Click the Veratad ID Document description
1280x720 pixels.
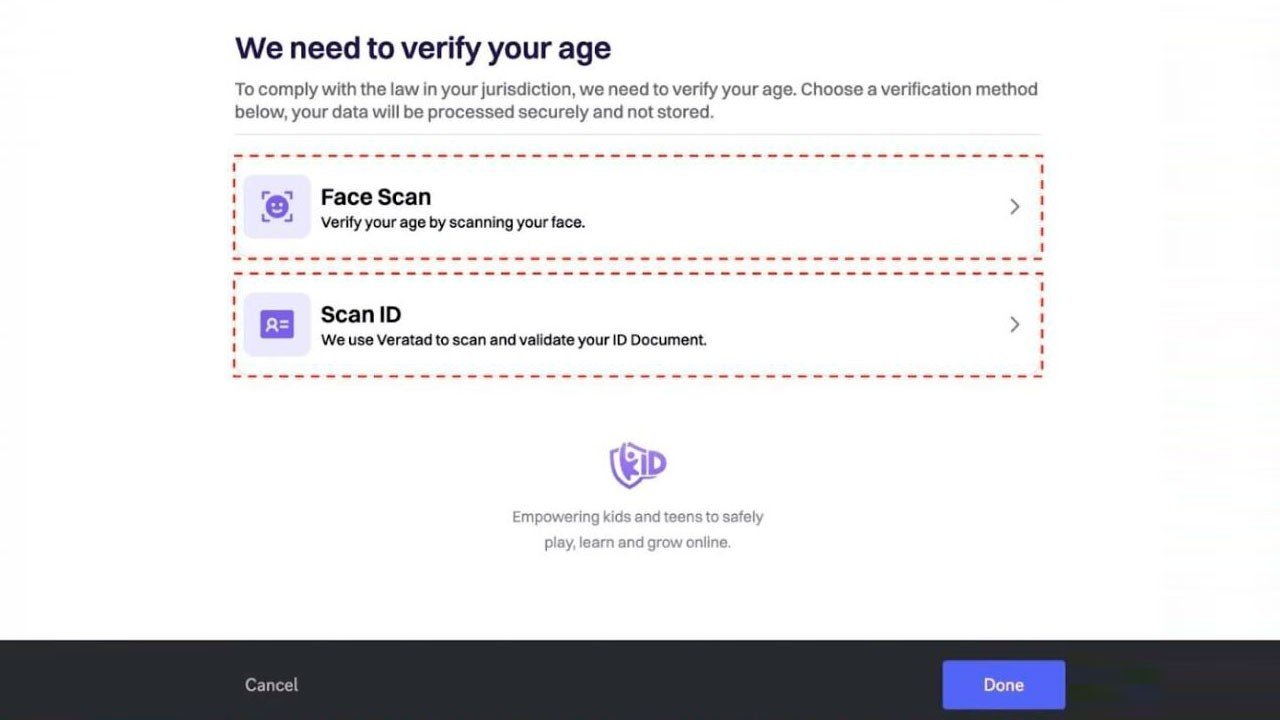514,340
